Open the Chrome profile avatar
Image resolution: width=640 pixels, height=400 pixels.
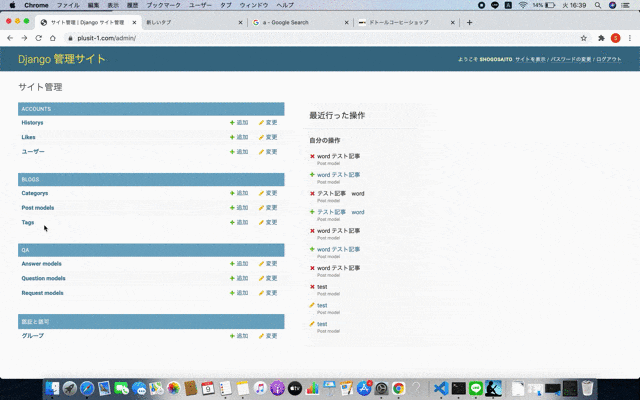(616, 38)
